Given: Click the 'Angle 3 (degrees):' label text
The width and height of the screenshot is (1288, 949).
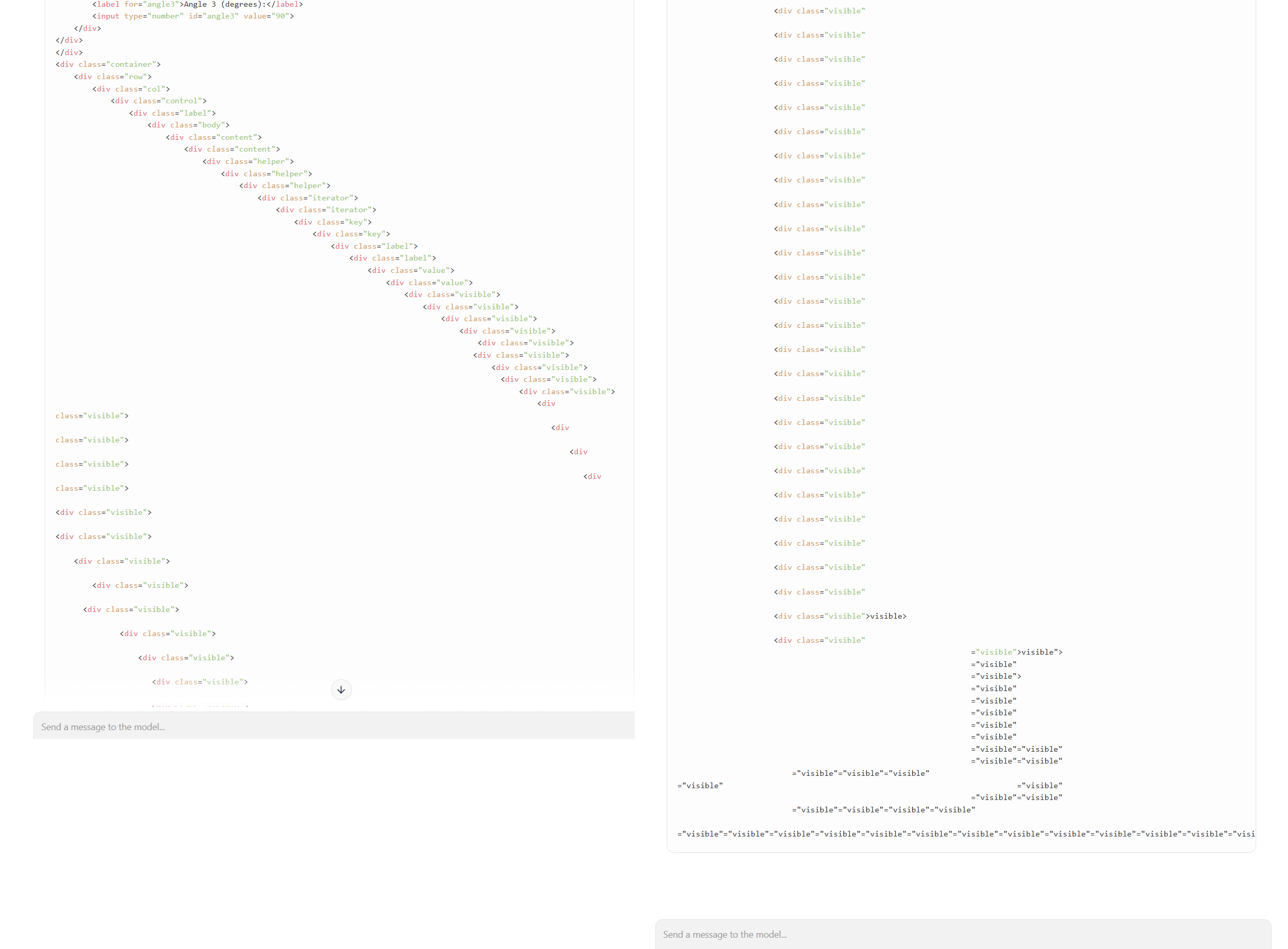Looking at the screenshot, I should click(x=224, y=4).
